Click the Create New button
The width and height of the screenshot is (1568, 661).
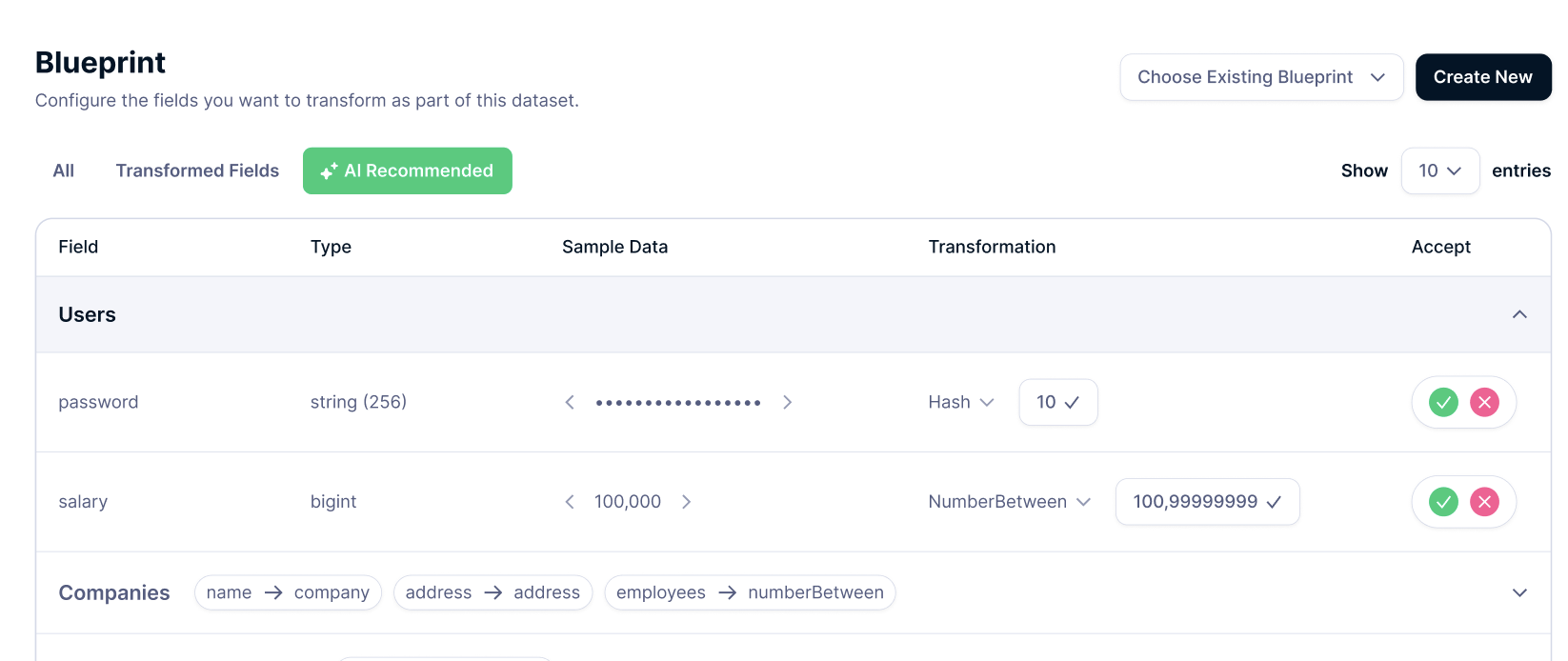coord(1482,77)
